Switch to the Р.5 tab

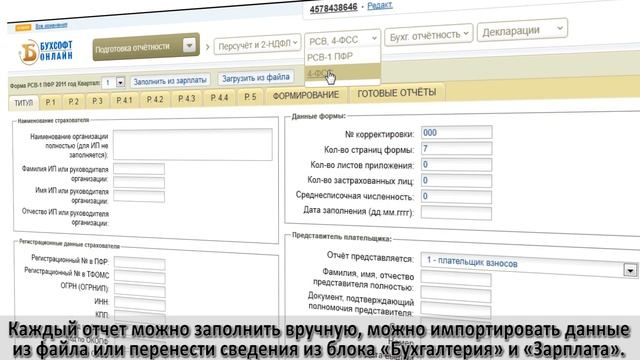(250, 97)
